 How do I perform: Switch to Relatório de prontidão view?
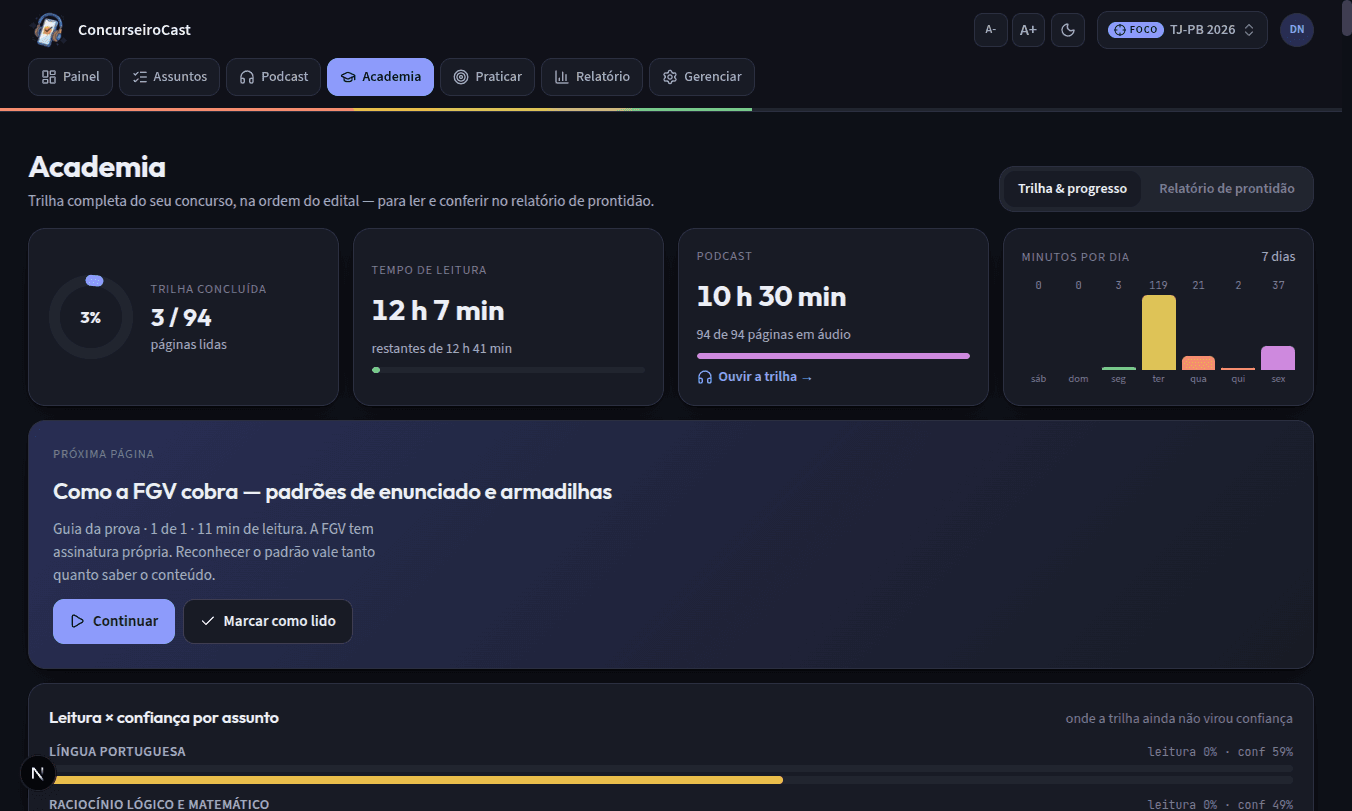point(1226,189)
